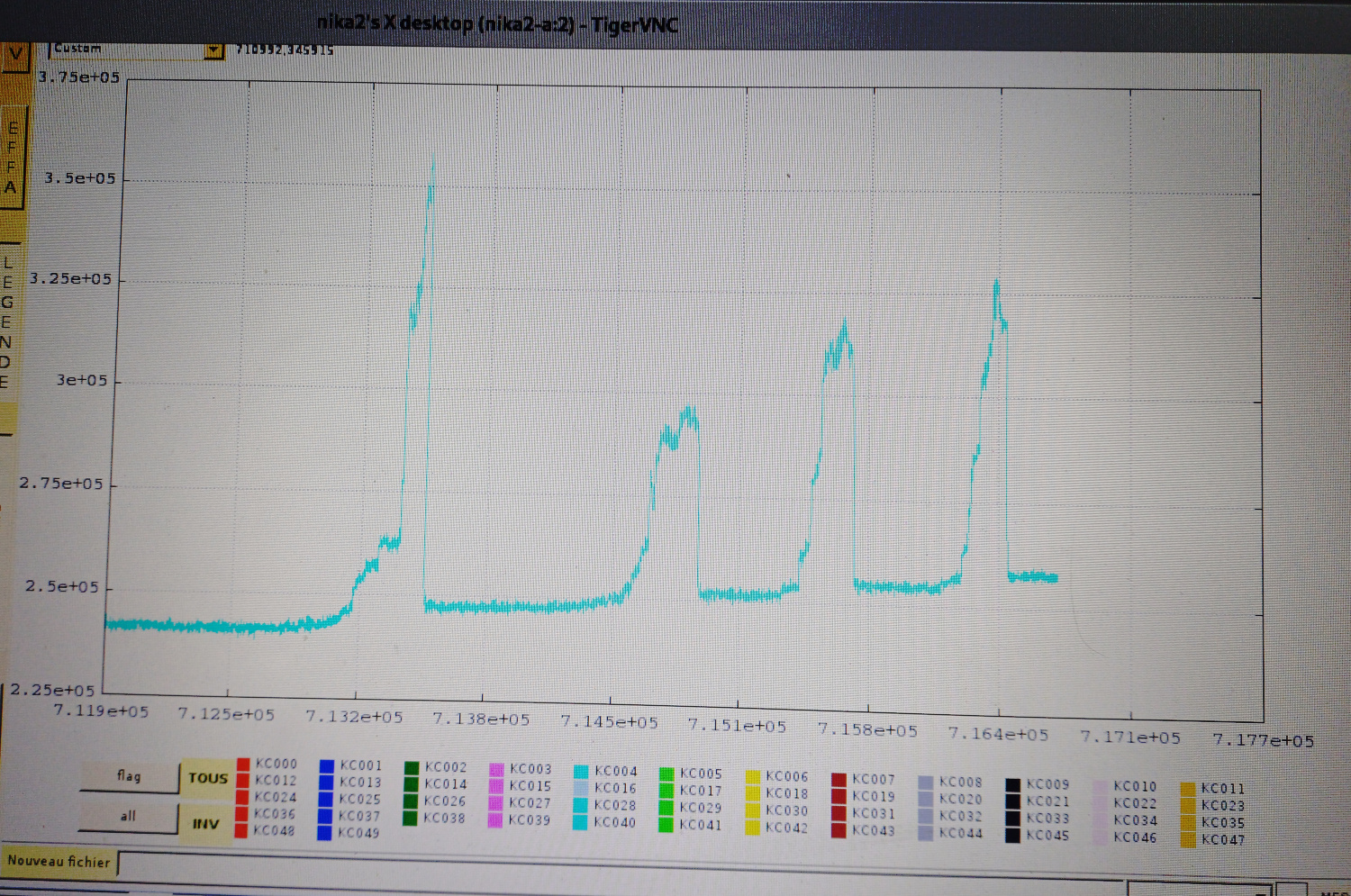Click the Custom combo box field
Viewport: 1351px width, 896px height.
pos(126,50)
